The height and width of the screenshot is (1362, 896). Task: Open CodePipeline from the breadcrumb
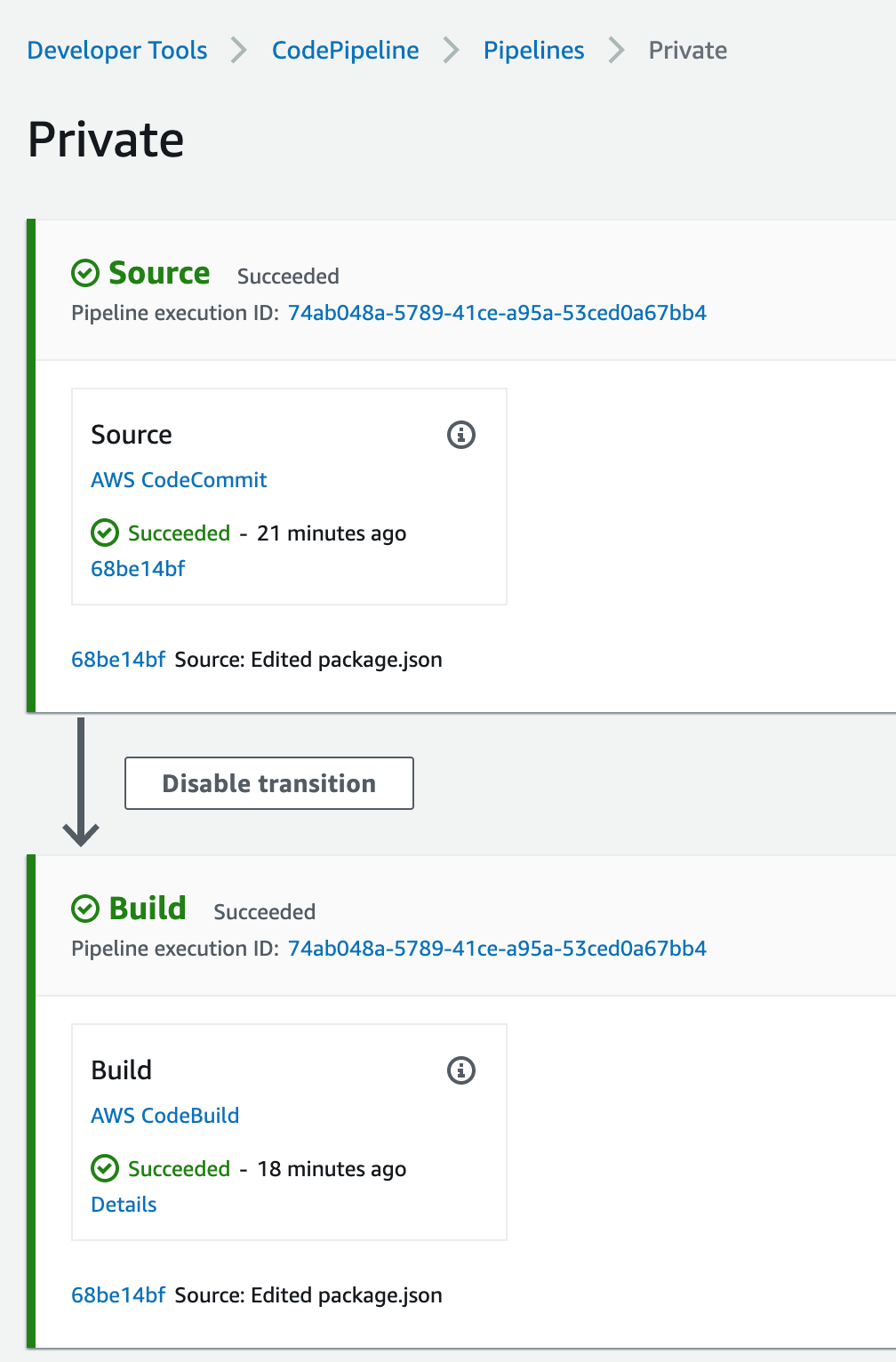click(345, 51)
